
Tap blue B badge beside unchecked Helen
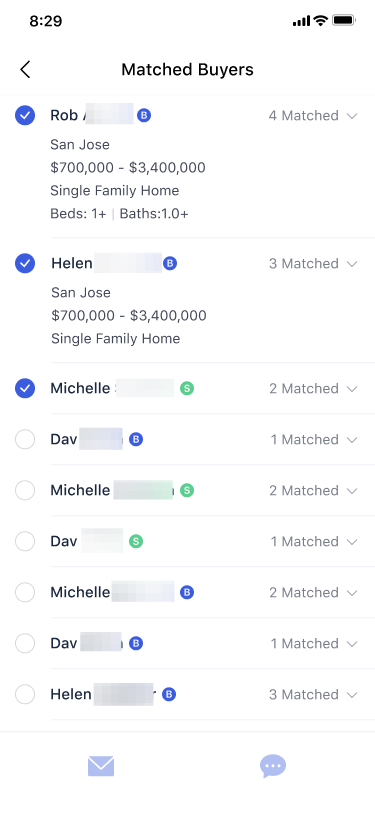pos(169,694)
